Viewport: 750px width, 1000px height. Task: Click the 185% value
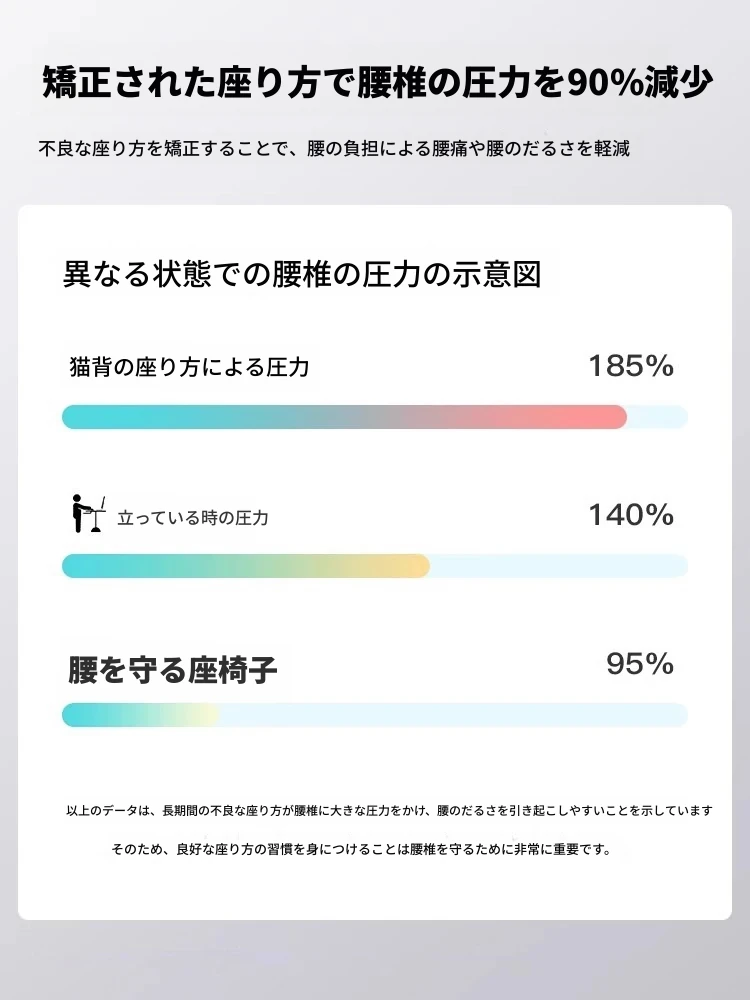tap(630, 366)
